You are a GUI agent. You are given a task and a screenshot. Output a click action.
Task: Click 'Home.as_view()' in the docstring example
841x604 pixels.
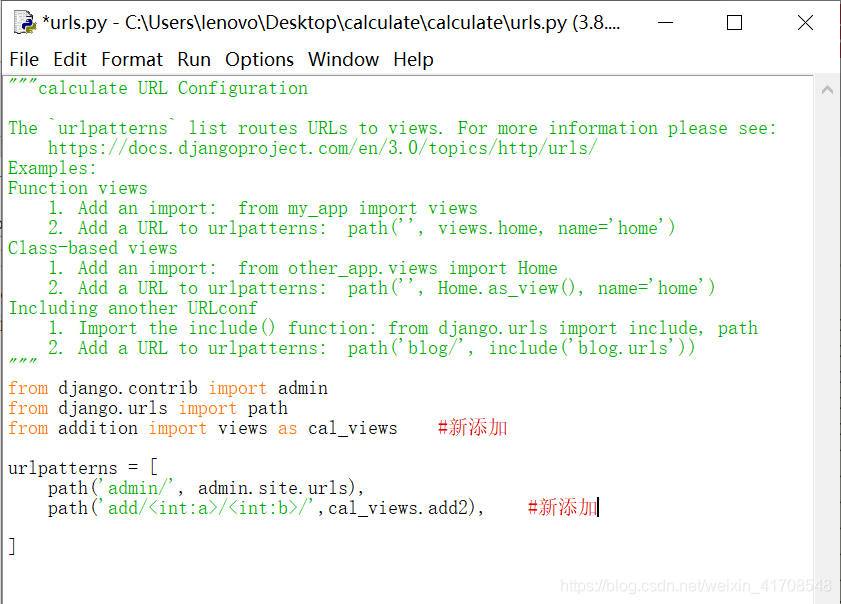pyautogui.click(x=506, y=289)
